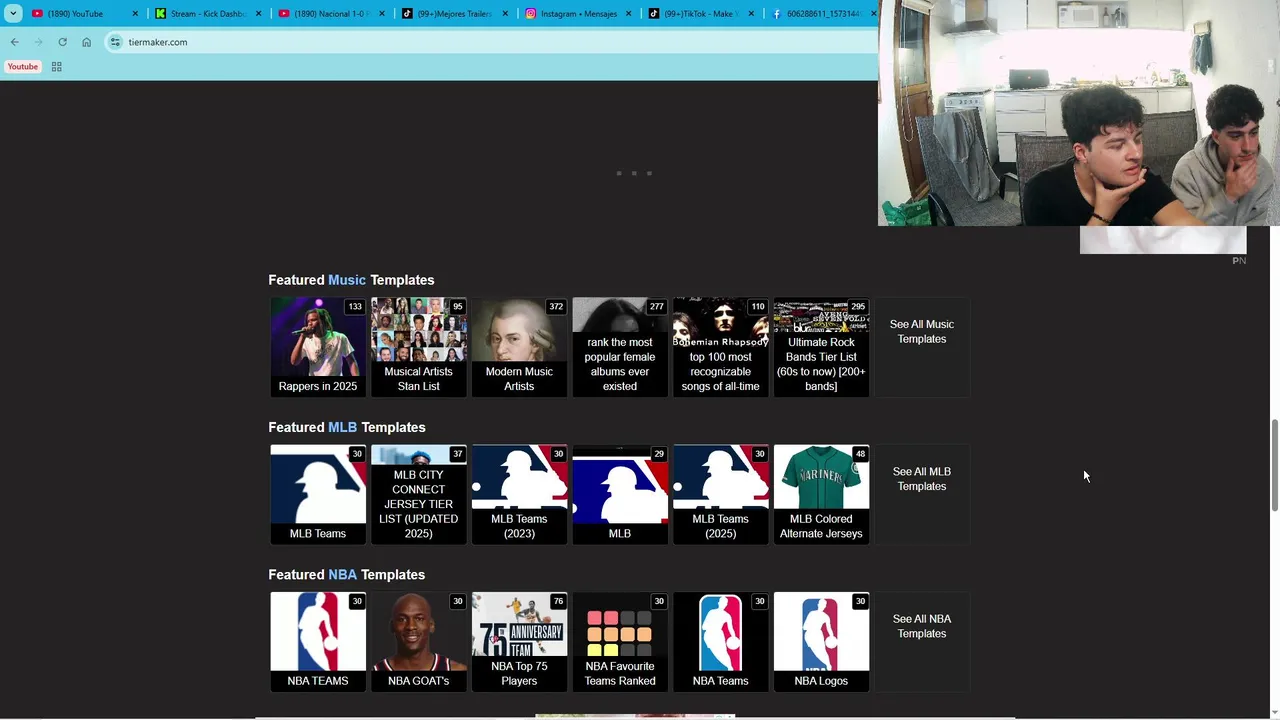Image resolution: width=1280 pixels, height=720 pixels.
Task: Open most popular female albums template
Action: pyautogui.click(x=620, y=347)
